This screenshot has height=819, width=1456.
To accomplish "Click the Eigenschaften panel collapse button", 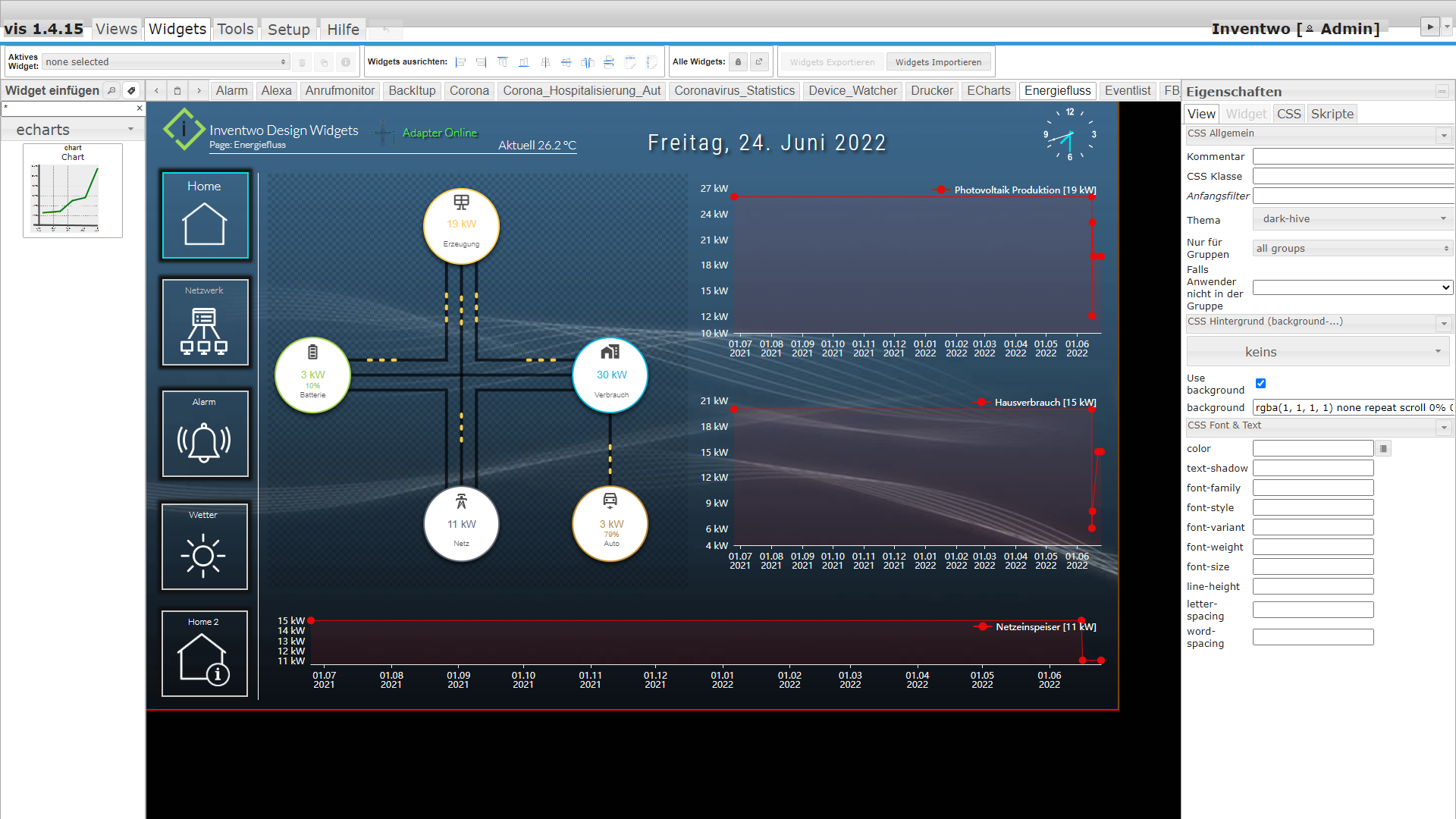I will pyautogui.click(x=1442, y=91).
